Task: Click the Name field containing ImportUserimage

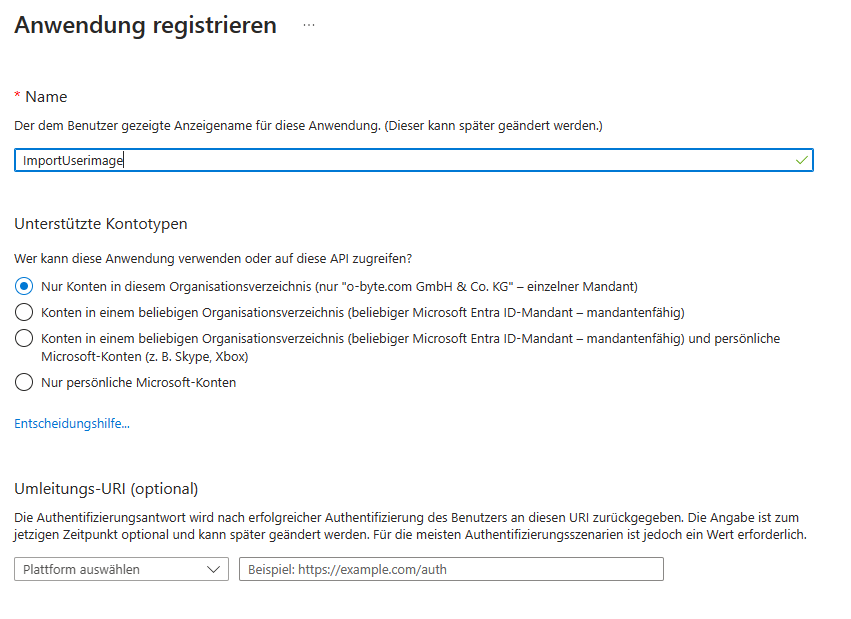Action: (400, 160)
